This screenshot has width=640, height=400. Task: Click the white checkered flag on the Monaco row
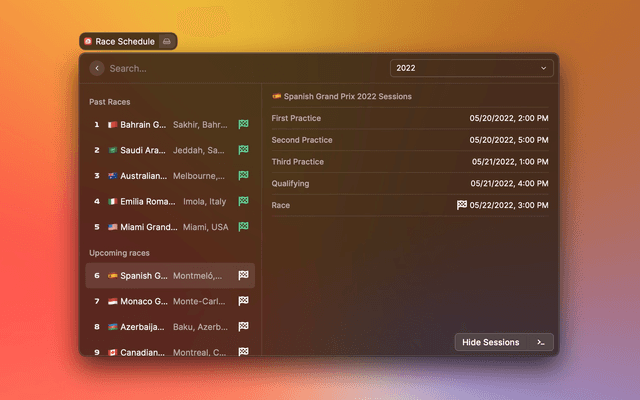coord(243,301)
